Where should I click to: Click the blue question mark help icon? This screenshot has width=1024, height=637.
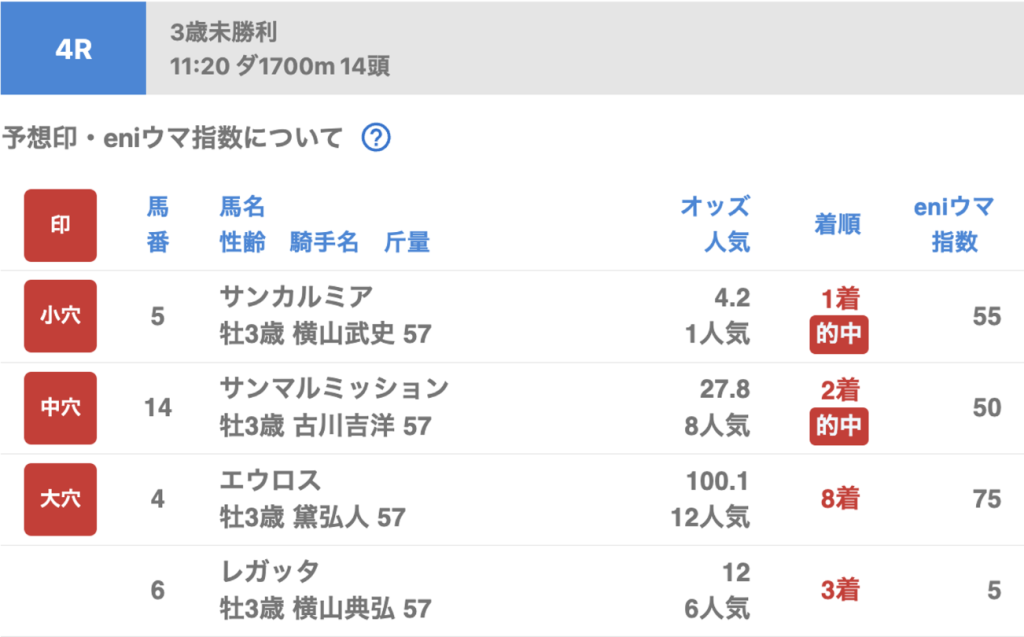pos(375,138)
